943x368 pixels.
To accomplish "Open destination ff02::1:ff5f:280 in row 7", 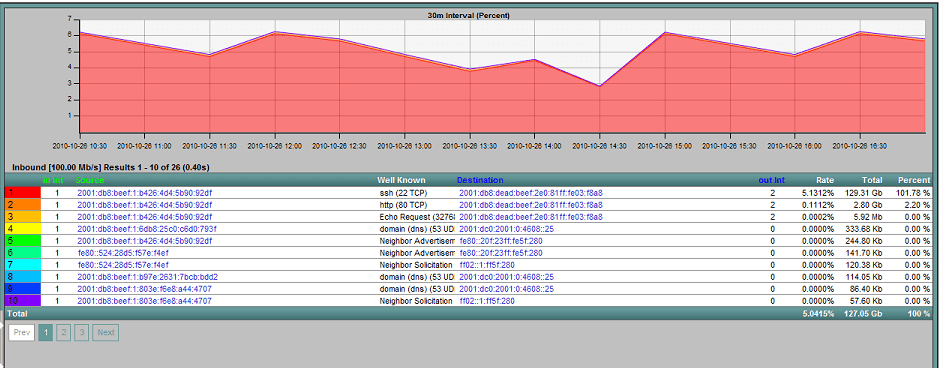I will (487, 265).
